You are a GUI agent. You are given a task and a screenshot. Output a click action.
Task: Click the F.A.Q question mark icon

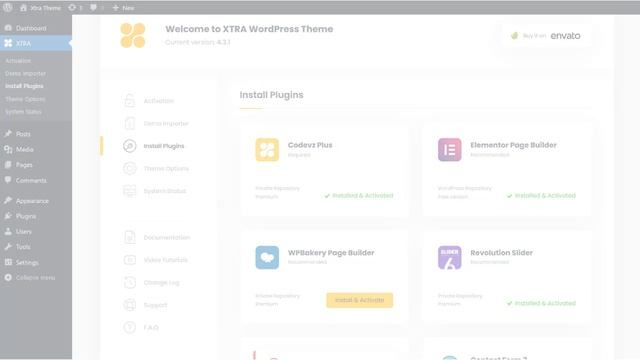[129, 327]
